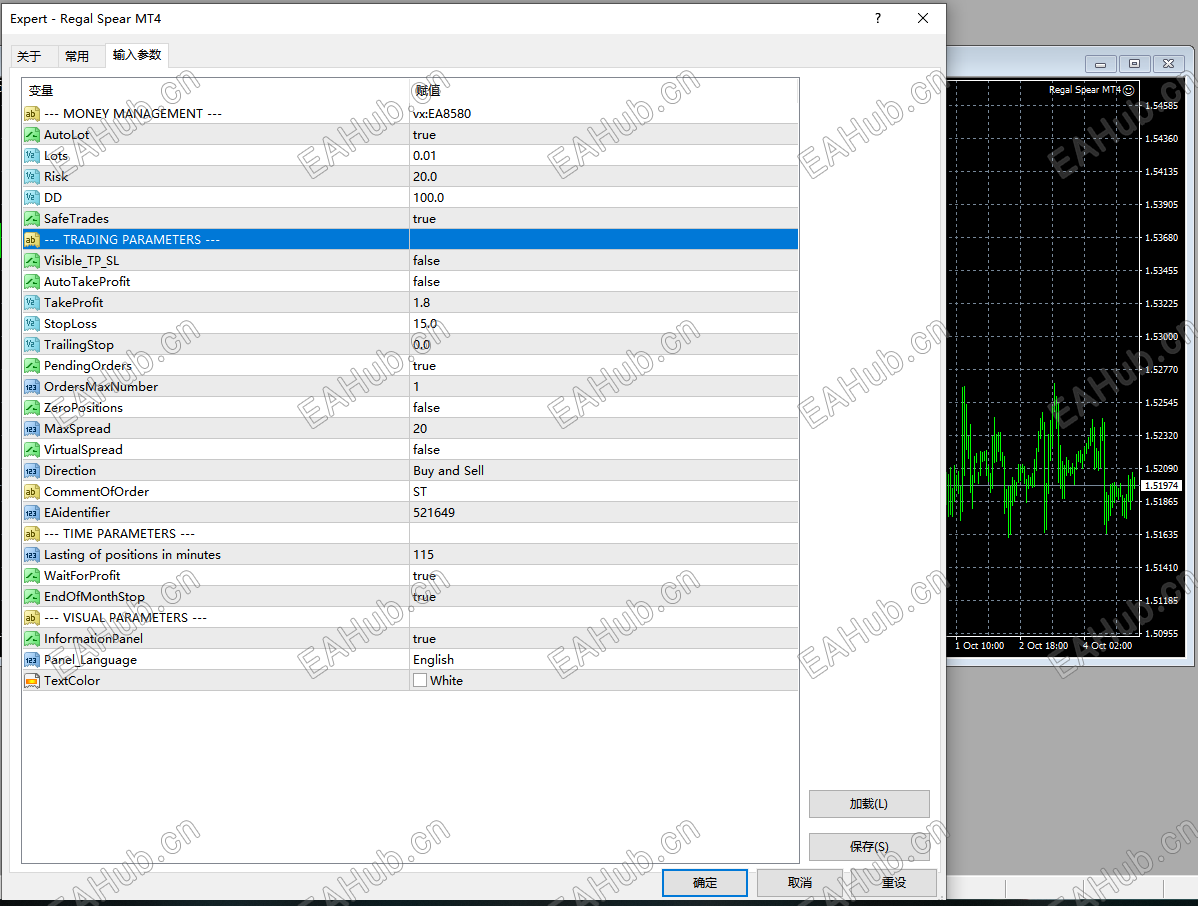
Task: Click the TextColor row's color icon
Action: point(31,681)
